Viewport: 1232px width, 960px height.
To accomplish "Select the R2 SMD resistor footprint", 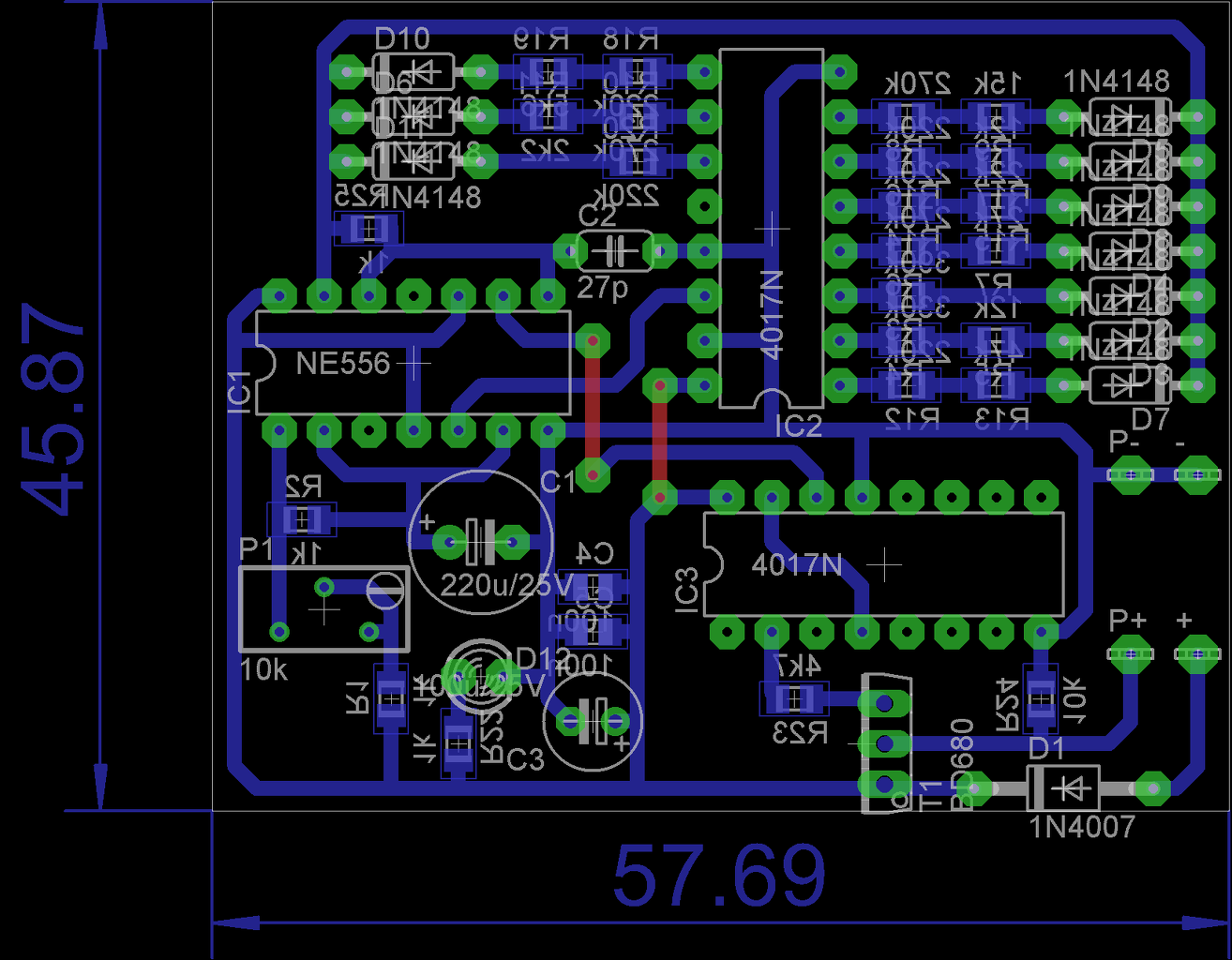I will 301,518.
